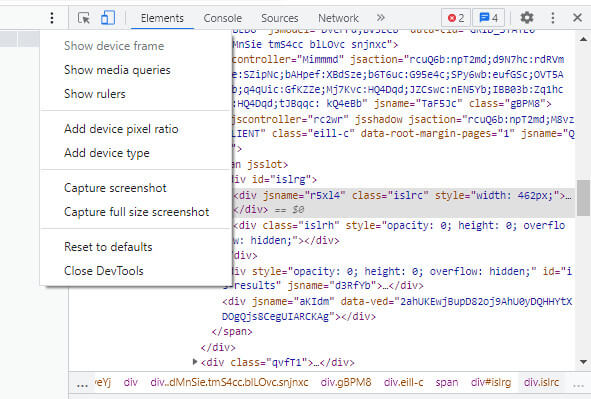Click the scrollbar down arrow

click(583, 362)
